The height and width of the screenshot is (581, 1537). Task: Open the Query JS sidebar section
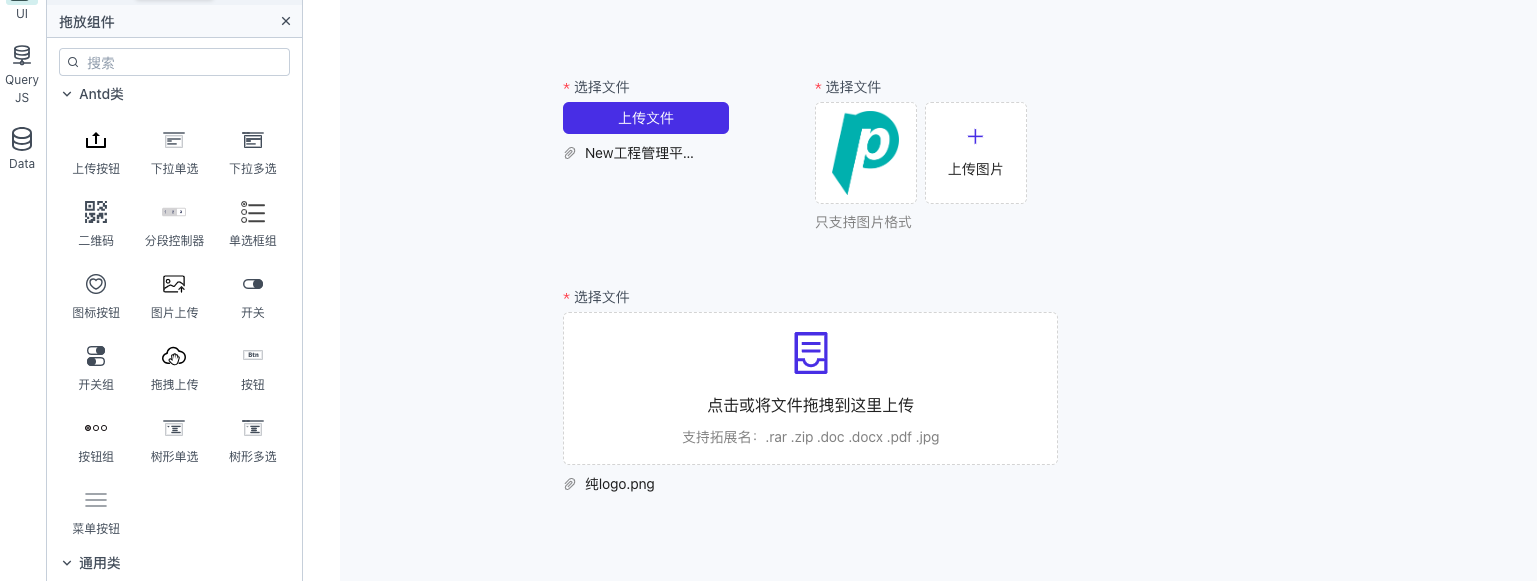click(22, 75)
